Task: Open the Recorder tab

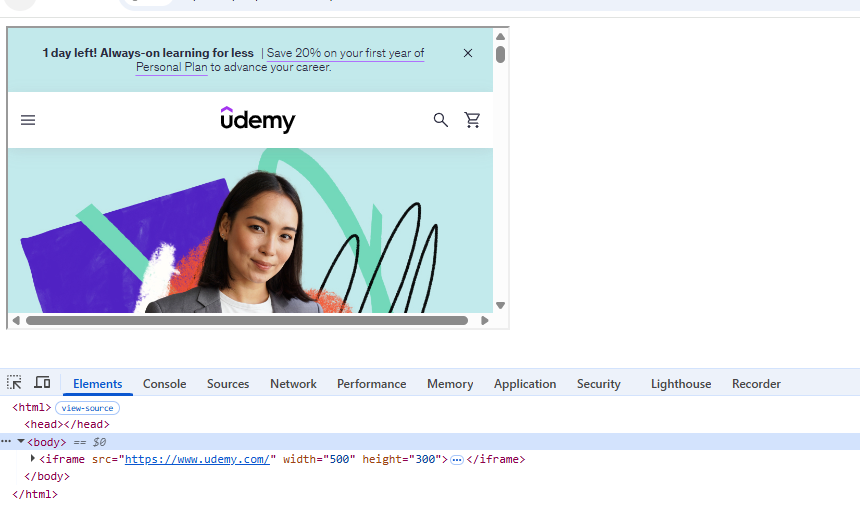Action: coord(756,384)
